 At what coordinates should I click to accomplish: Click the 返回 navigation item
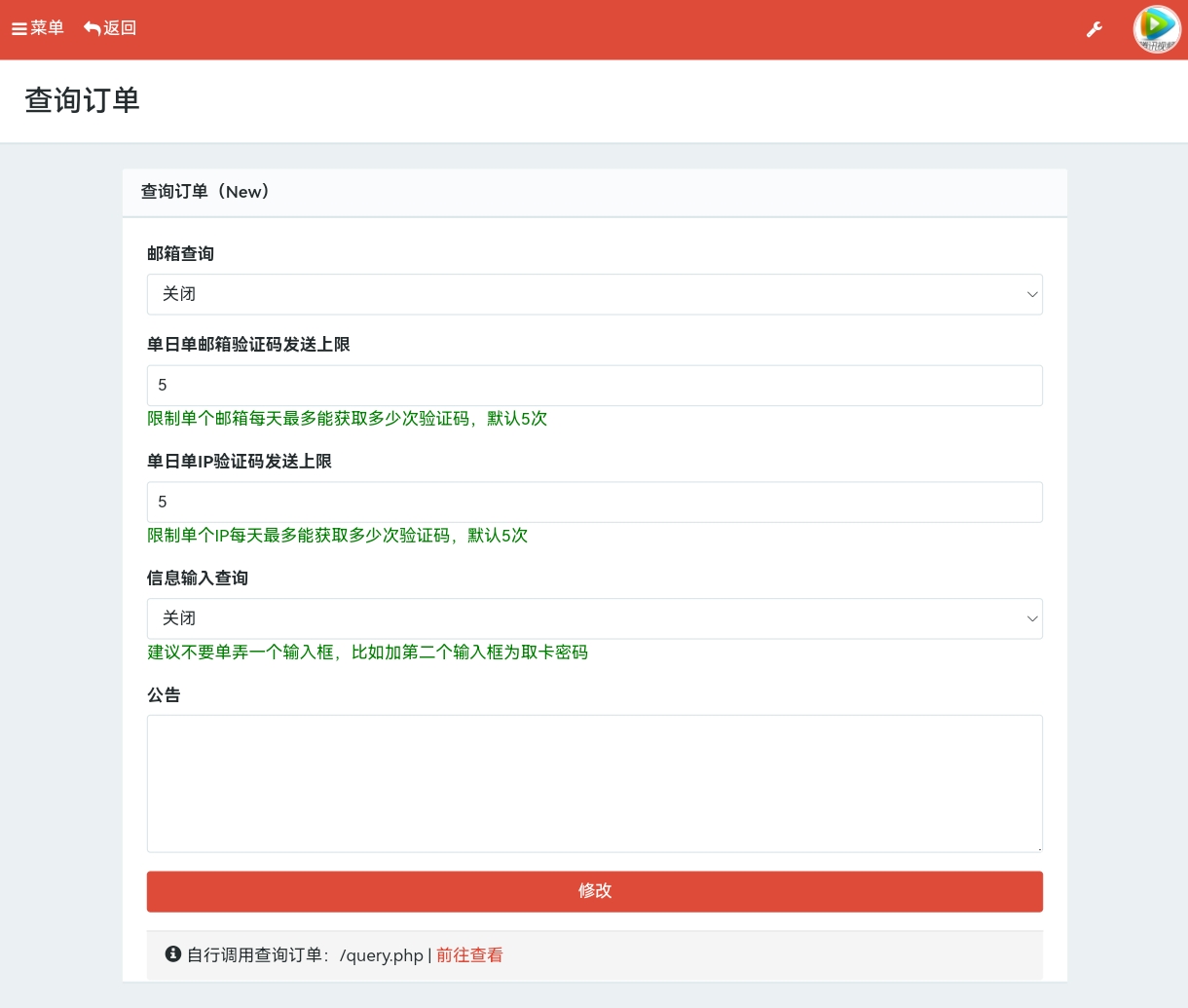point(110,28)
